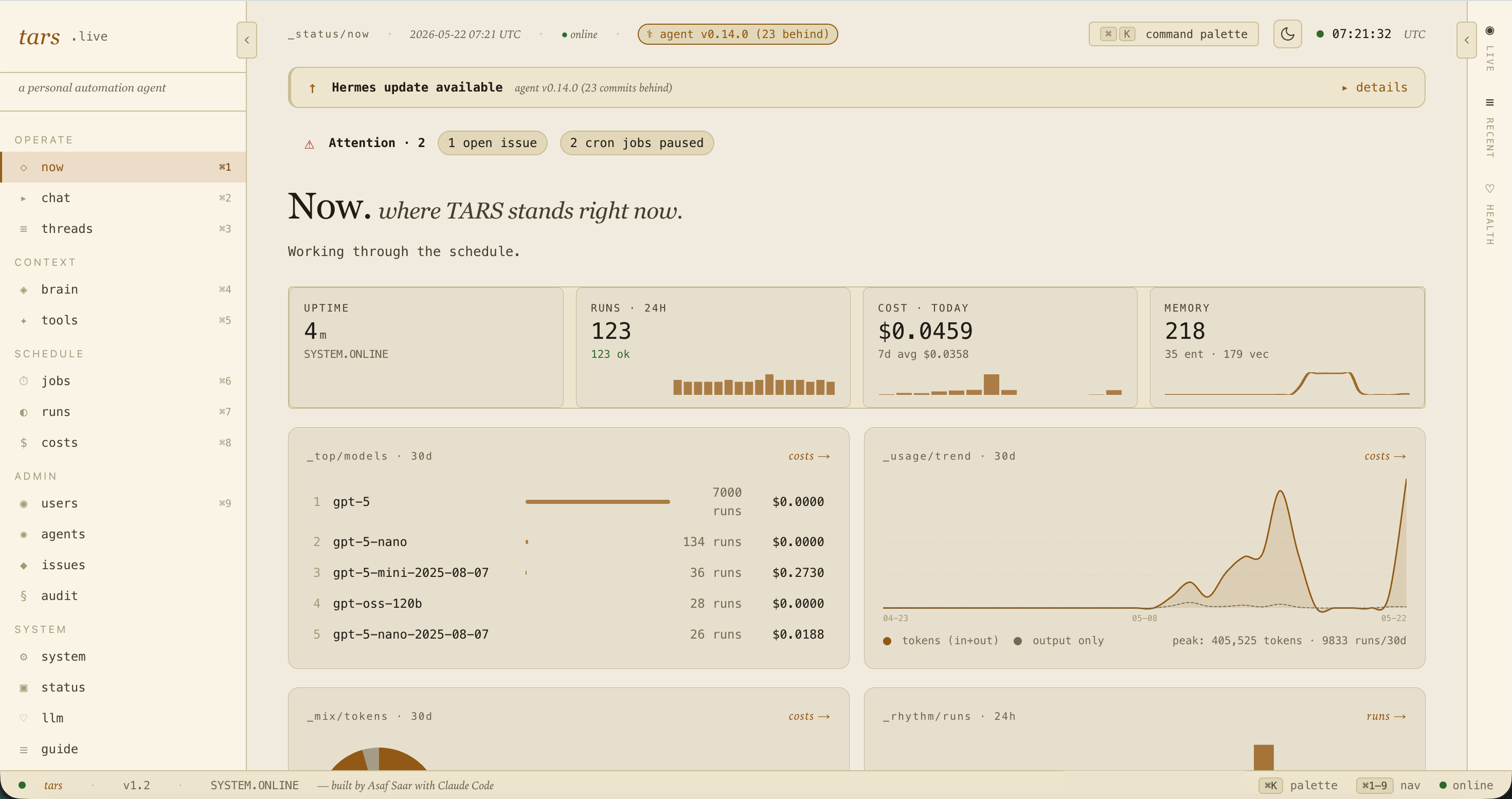Image resolution: width=1512 pixels, height=799 pixels.
Task: Click the lines icon beside threads
Action: pos(24,229)
